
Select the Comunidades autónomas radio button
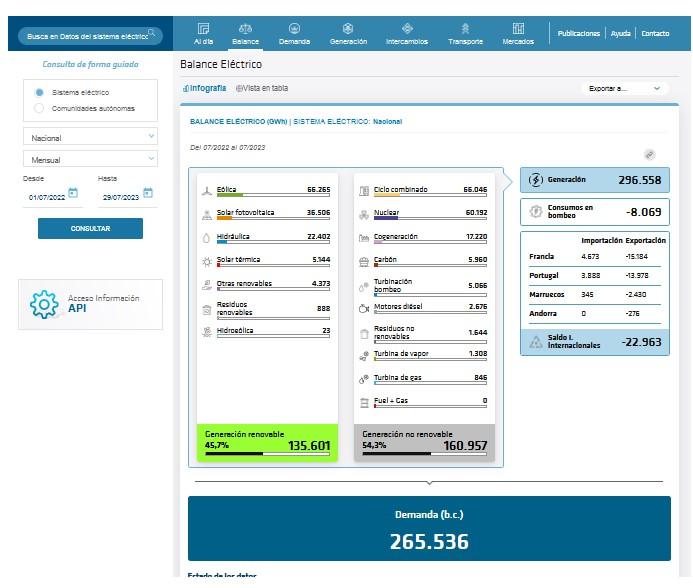click(x=39, y=108)
